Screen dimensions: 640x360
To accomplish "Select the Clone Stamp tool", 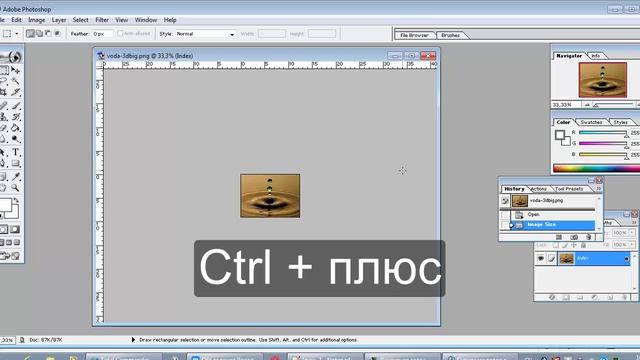I will [x=3, y=117].
